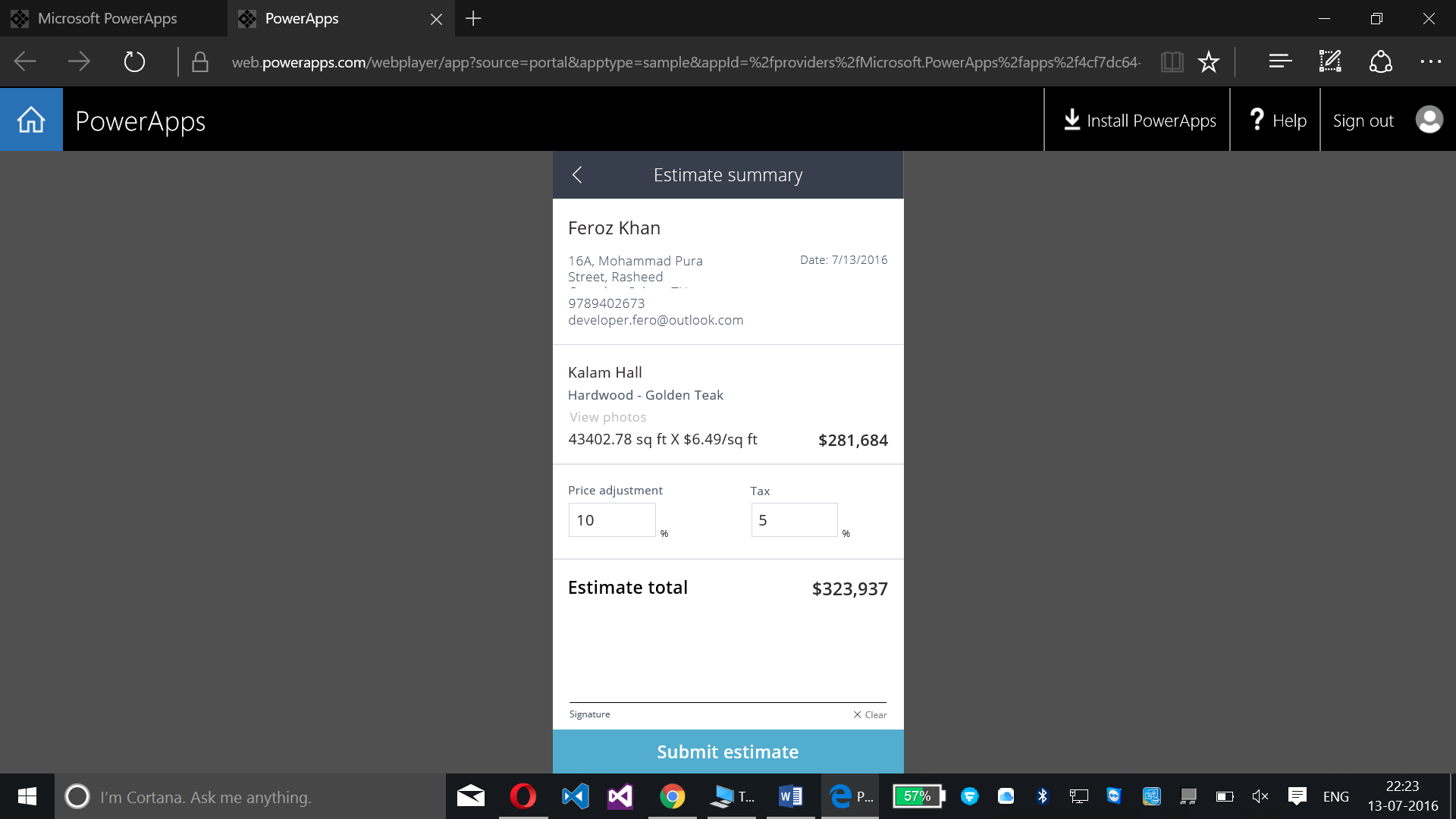Open reading view icon
This screenshot has height=819, width=1456.
pyautogui.click(x=1172, y=61)
